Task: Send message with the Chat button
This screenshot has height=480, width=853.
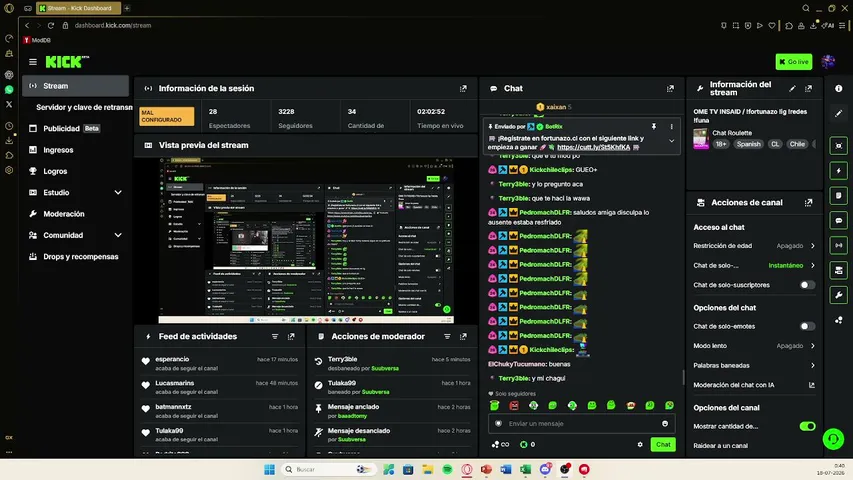Action: pyautogui.click(x=663, y=445)
